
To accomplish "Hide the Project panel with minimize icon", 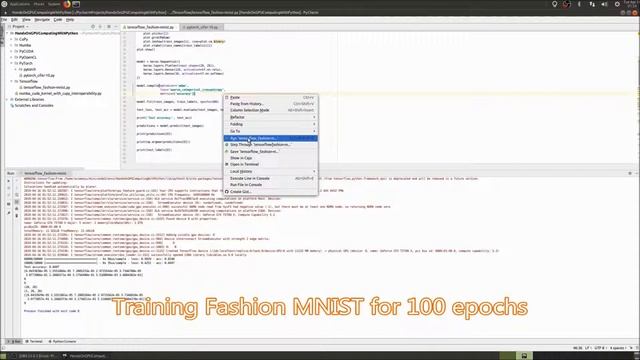I will [x=116, y=27].
